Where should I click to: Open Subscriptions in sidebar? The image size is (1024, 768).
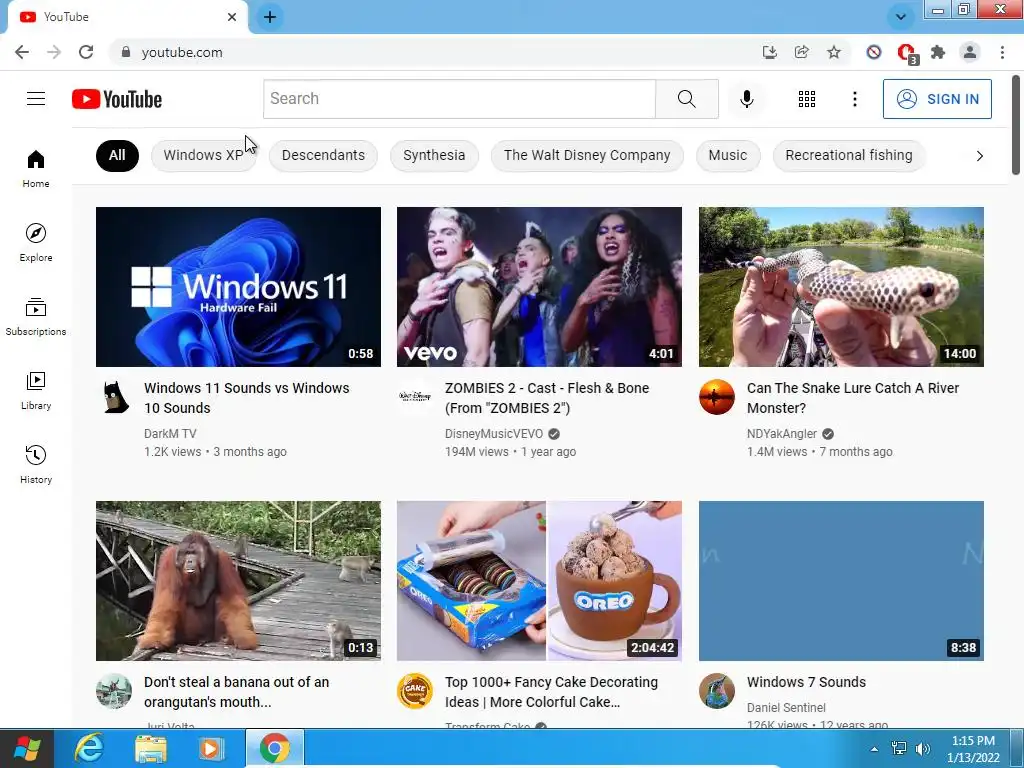[x=36, y=317]
